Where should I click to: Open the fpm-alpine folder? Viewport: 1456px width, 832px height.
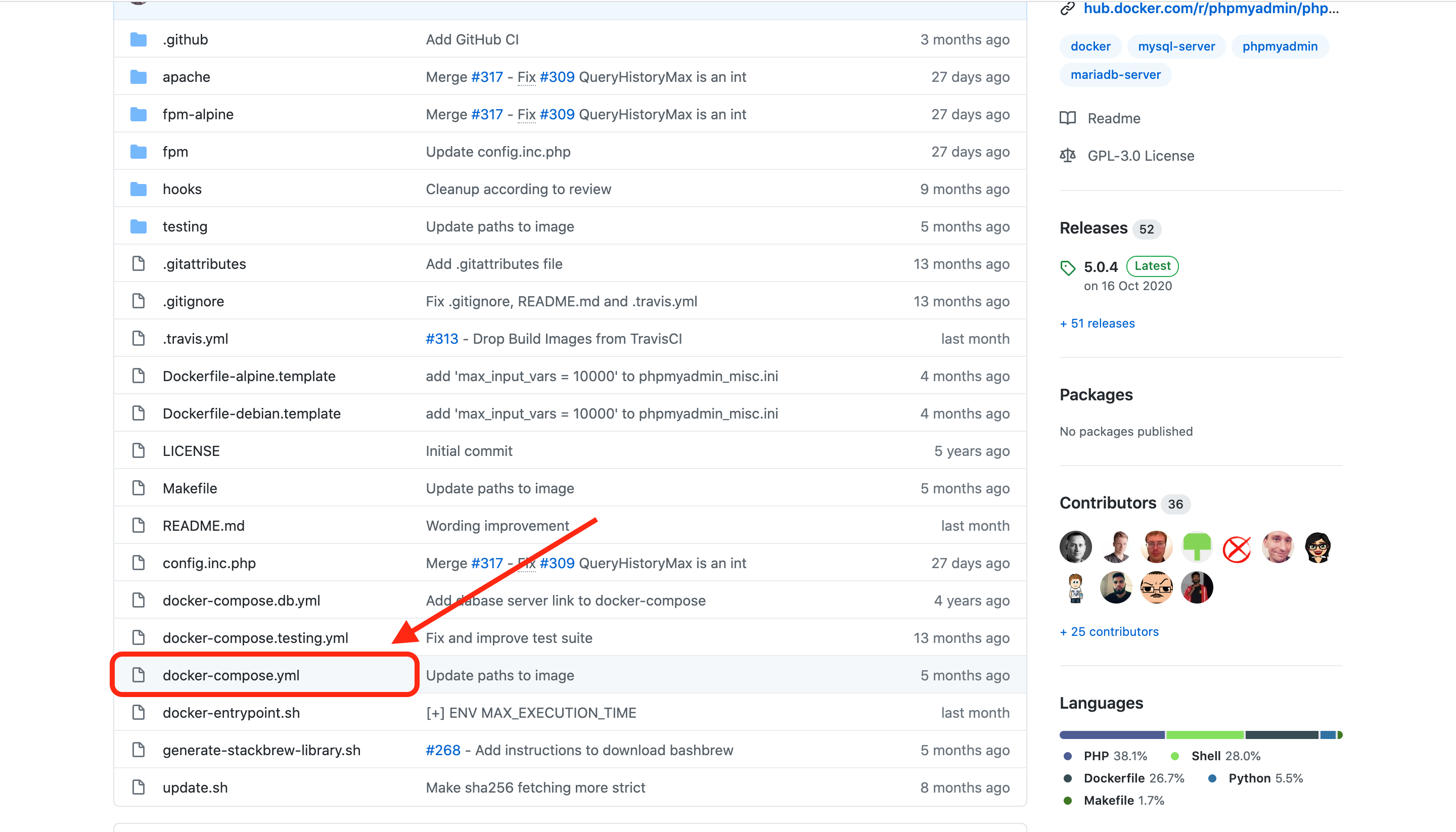click(198, 114)
